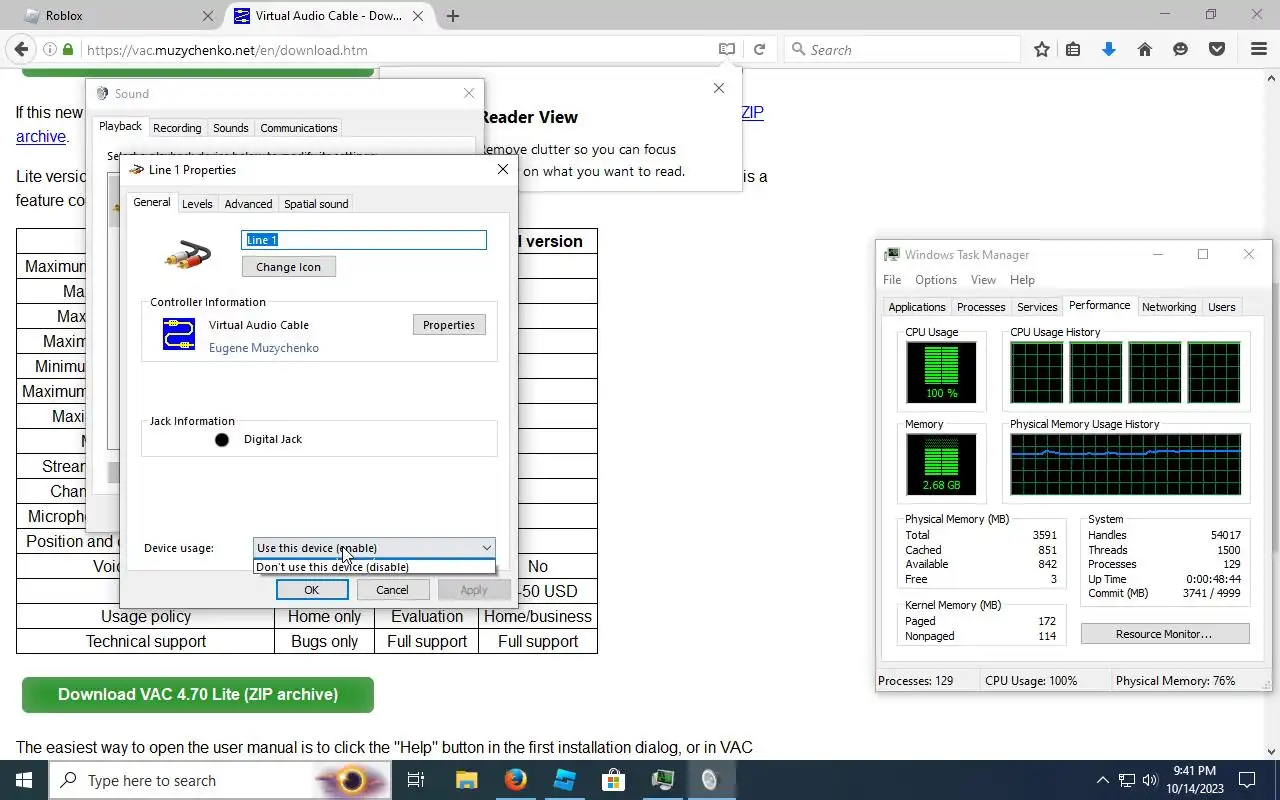Show Firefox downloads arrow
Screen dimensions: 1280x800
(x=1109, y=49)
